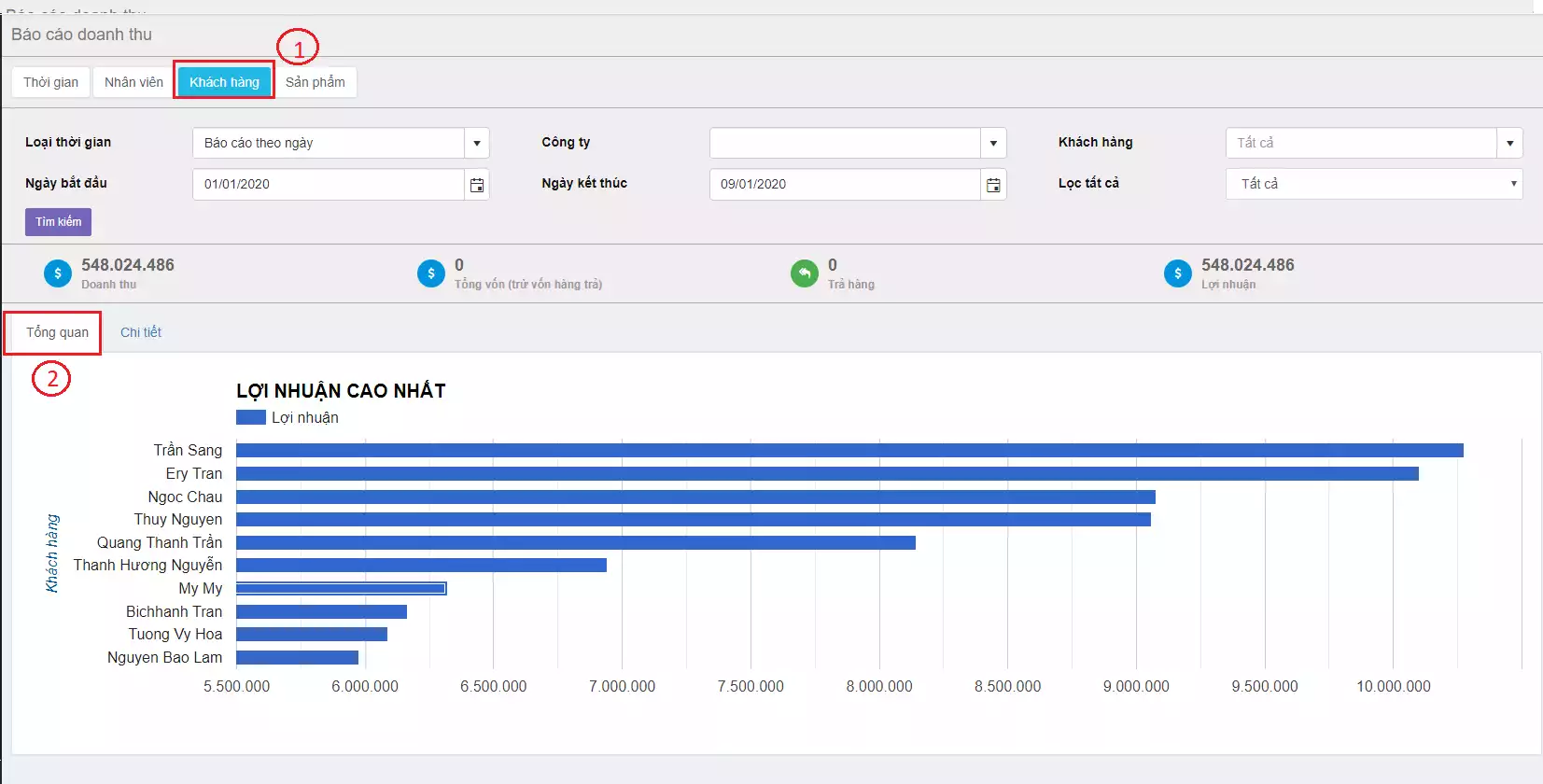This screenshot has height=784, width=1543.
Task: Open the Lọc tất cả select box
Action: coord(1374,184)
